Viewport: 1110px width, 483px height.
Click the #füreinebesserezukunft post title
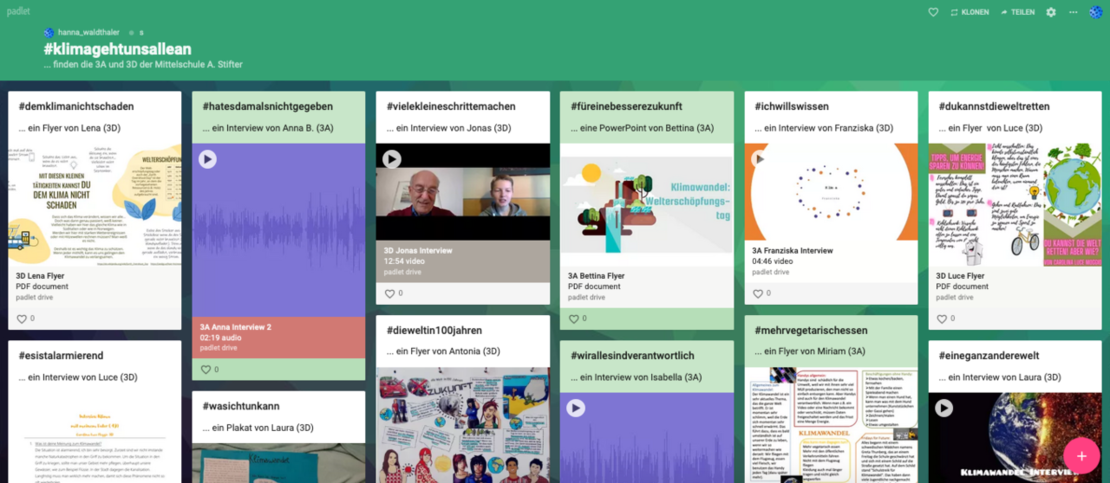[x=626, y=106]
